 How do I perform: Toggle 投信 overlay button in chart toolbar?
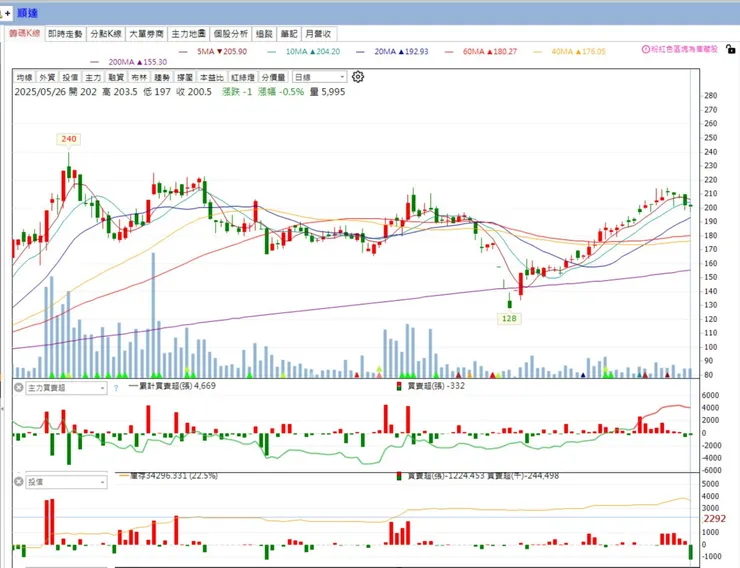tap(70, 77)
